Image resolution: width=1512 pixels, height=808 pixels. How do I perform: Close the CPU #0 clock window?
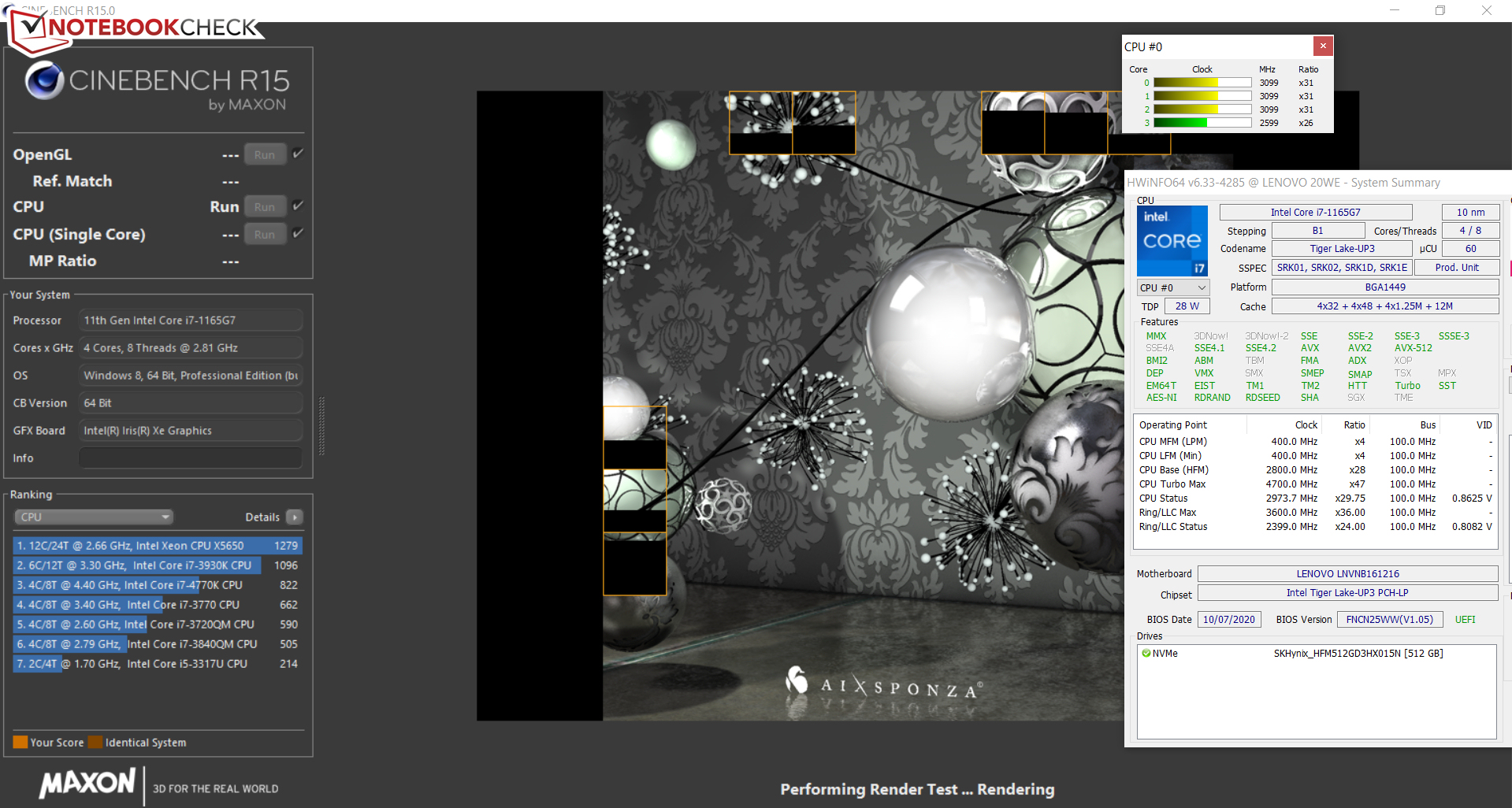[1323, 46]
